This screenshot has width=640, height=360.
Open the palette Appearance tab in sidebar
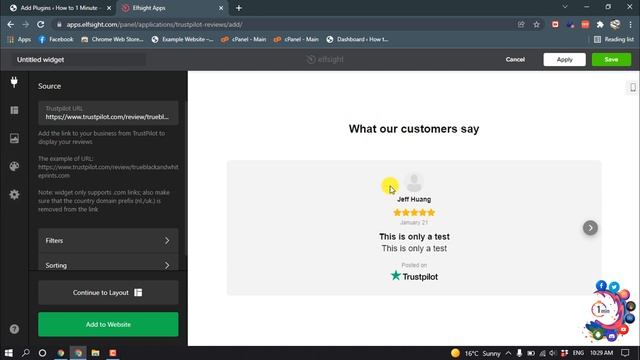coord(14,167)
